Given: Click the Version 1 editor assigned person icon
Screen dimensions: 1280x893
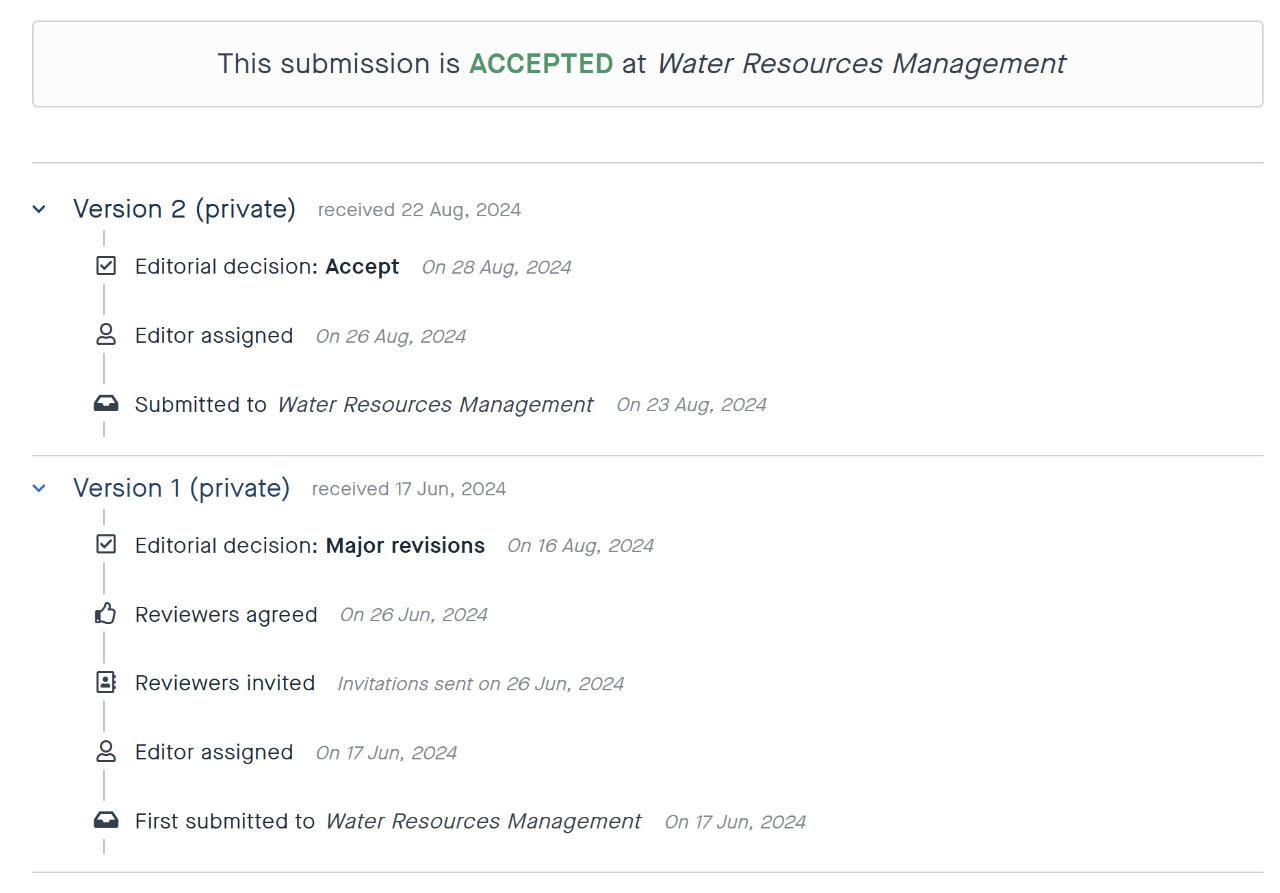Looking at the screenshot, I should 105,752.
